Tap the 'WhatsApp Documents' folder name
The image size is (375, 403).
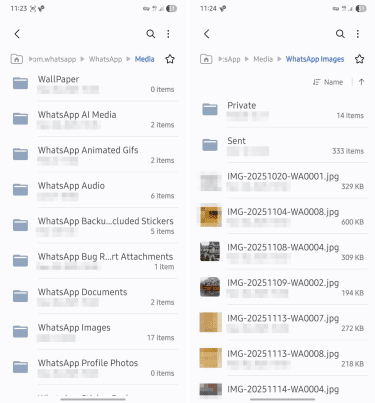tap(82, 292)
